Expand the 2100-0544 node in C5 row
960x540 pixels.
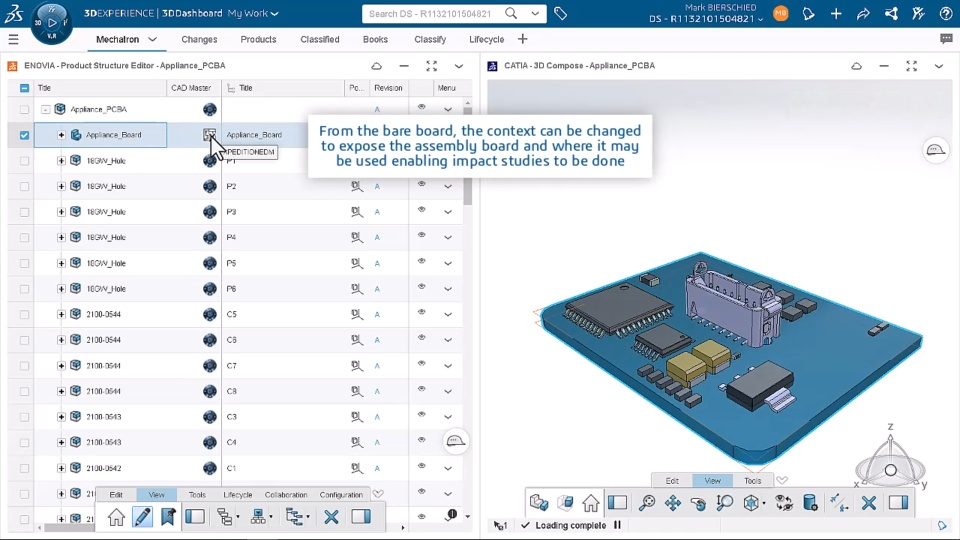[x=61, y=314]
